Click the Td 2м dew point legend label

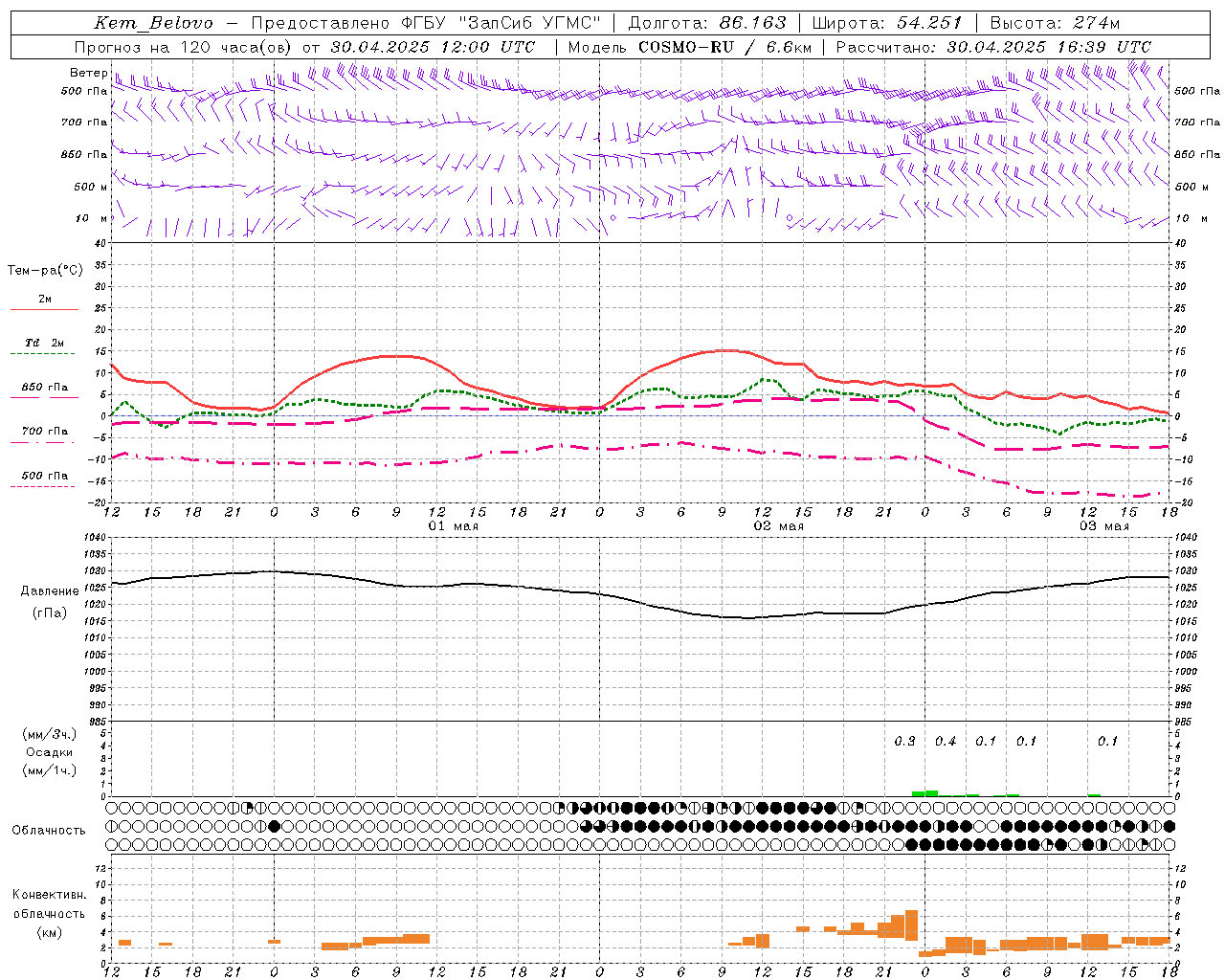44,342
